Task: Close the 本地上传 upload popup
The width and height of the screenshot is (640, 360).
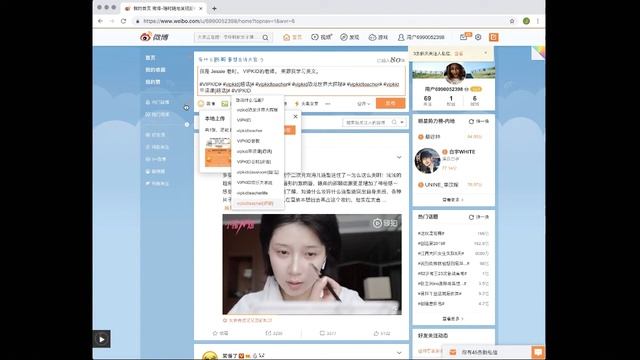Action: click(296, 116)
